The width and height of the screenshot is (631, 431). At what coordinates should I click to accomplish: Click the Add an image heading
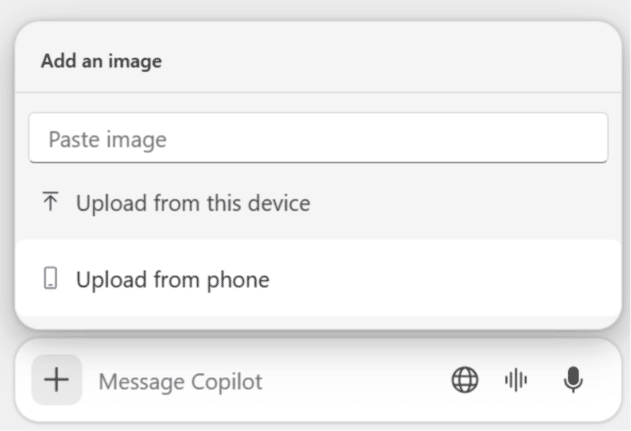coord(101,61)
